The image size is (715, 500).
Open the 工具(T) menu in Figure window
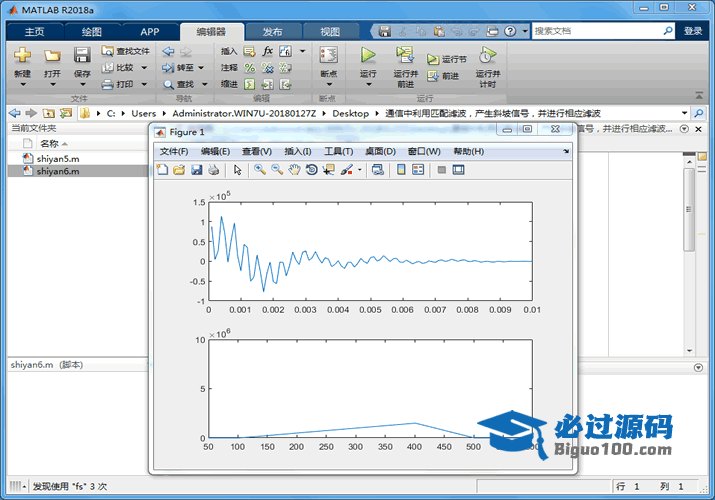pyautogui.click(x=339, y=151)
